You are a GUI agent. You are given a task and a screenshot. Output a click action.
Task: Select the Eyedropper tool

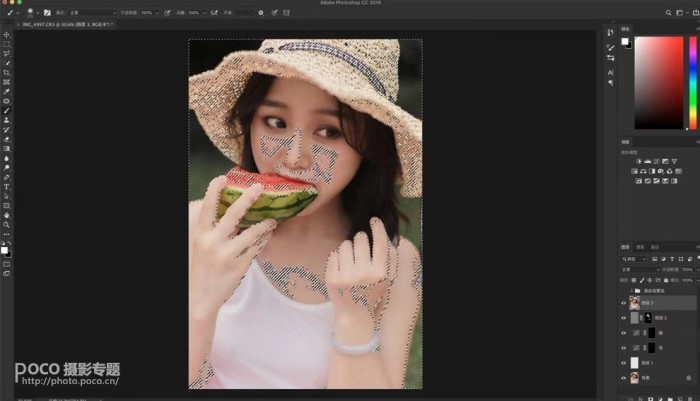point(6,92)
